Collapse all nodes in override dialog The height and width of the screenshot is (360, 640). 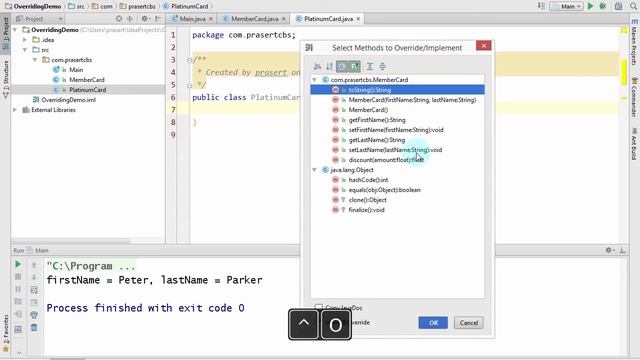pos(382,66)
